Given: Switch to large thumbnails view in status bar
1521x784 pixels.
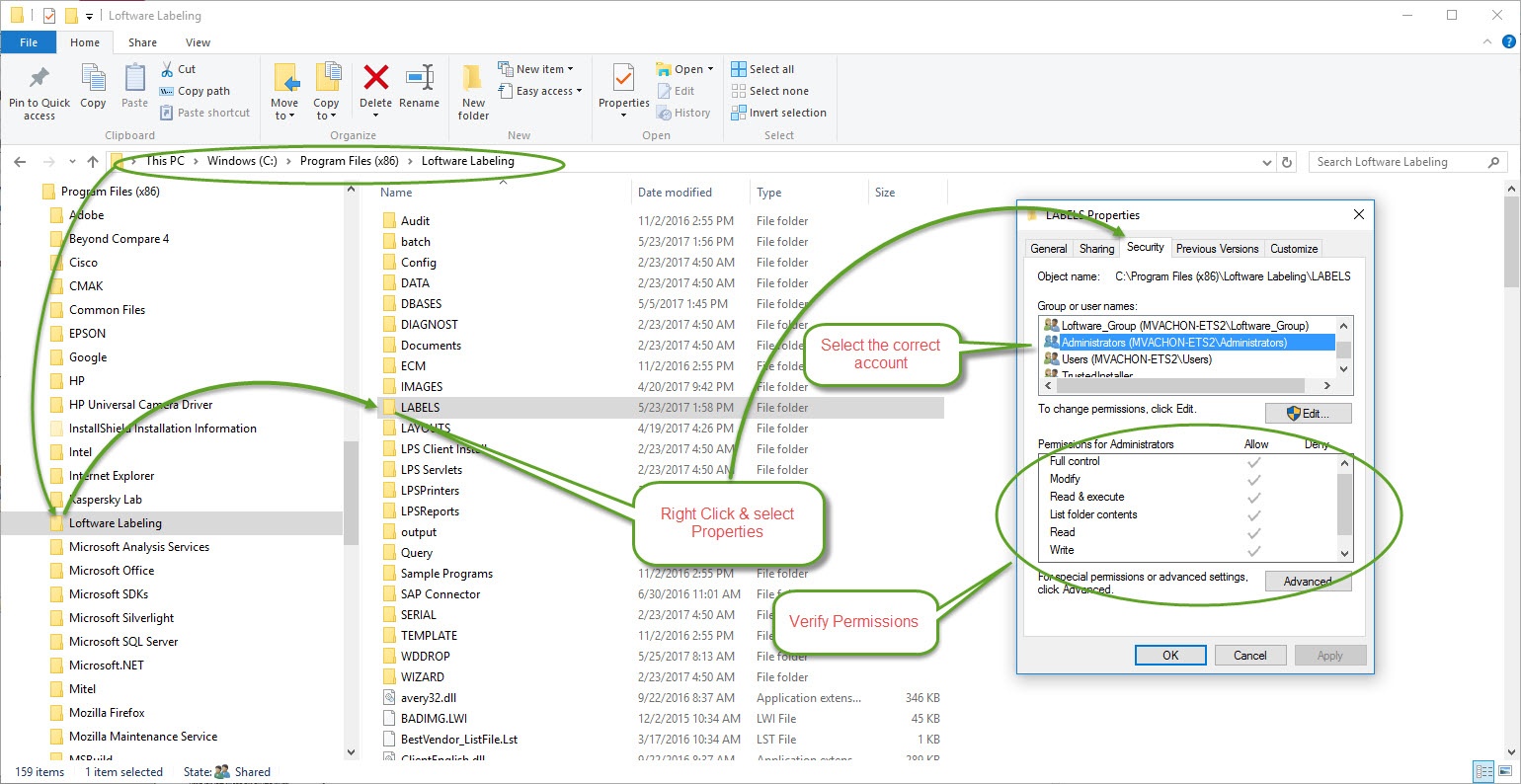Looking at the screenshot, I should pos(1504,772).
